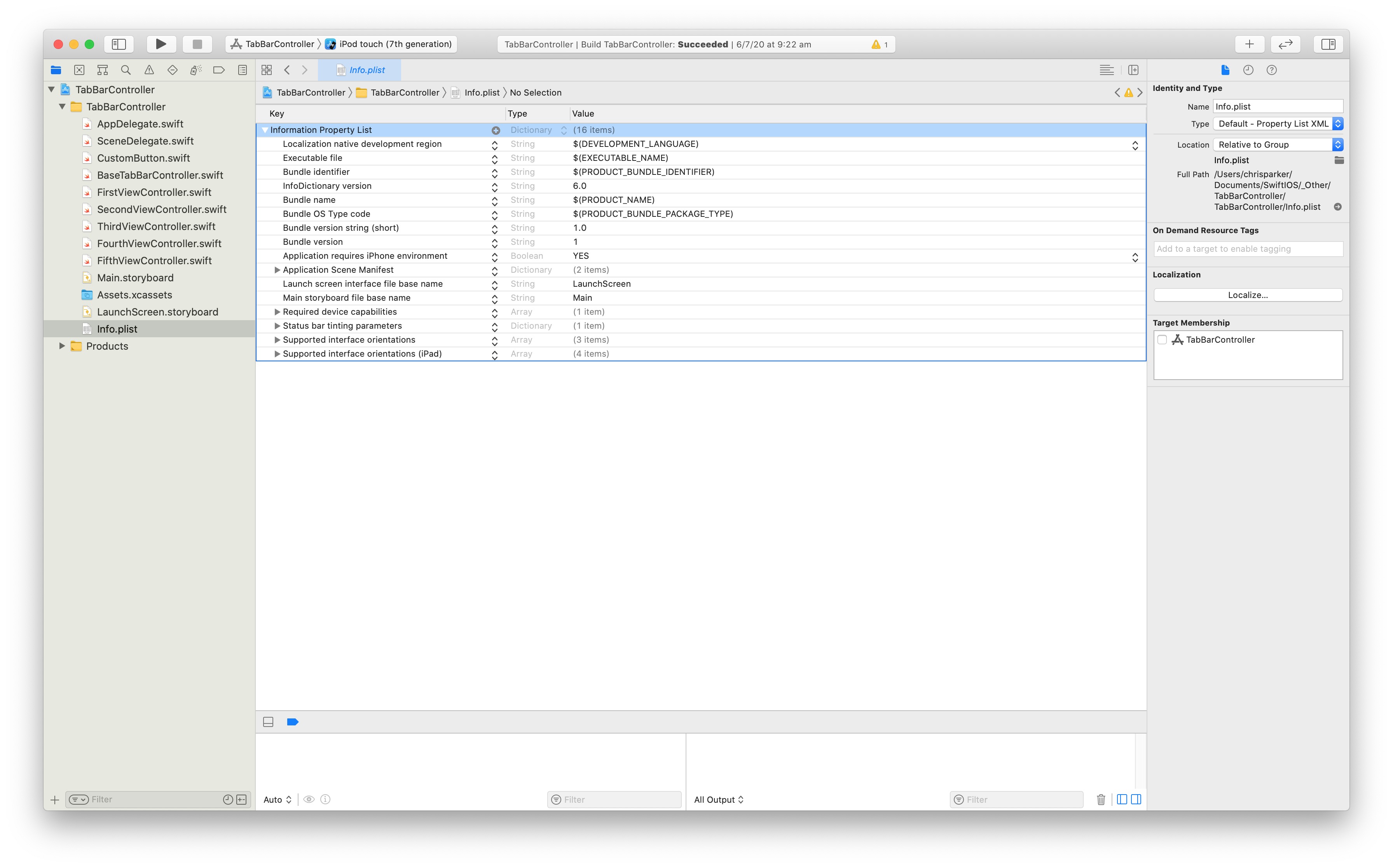
Task: Click the Stop button in toolbar
Action: coord(197,44)
